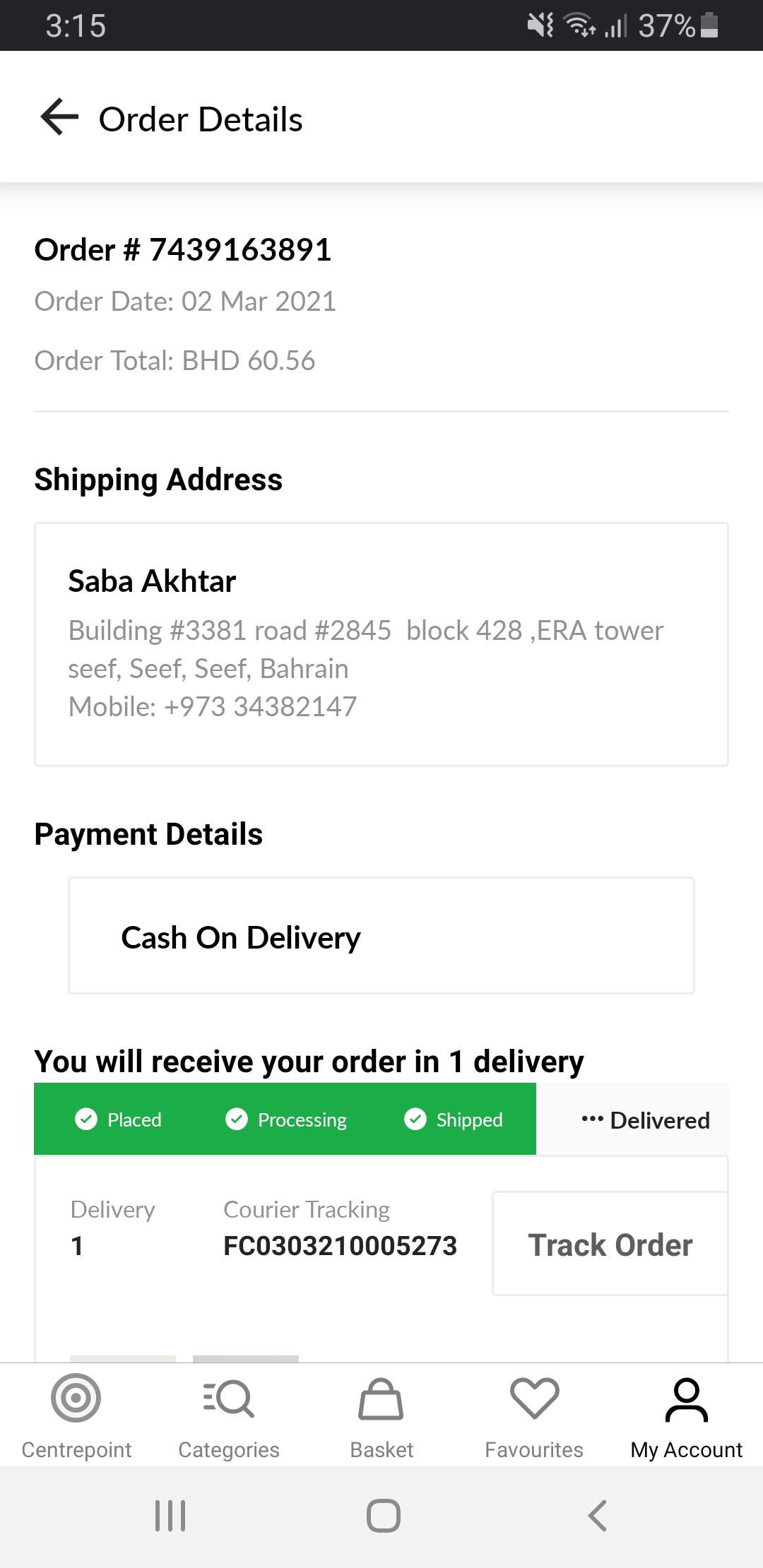The width and height of the screenshot is (763, 1568).
Task: Select the Processing status step
Action: point(286,1119)
